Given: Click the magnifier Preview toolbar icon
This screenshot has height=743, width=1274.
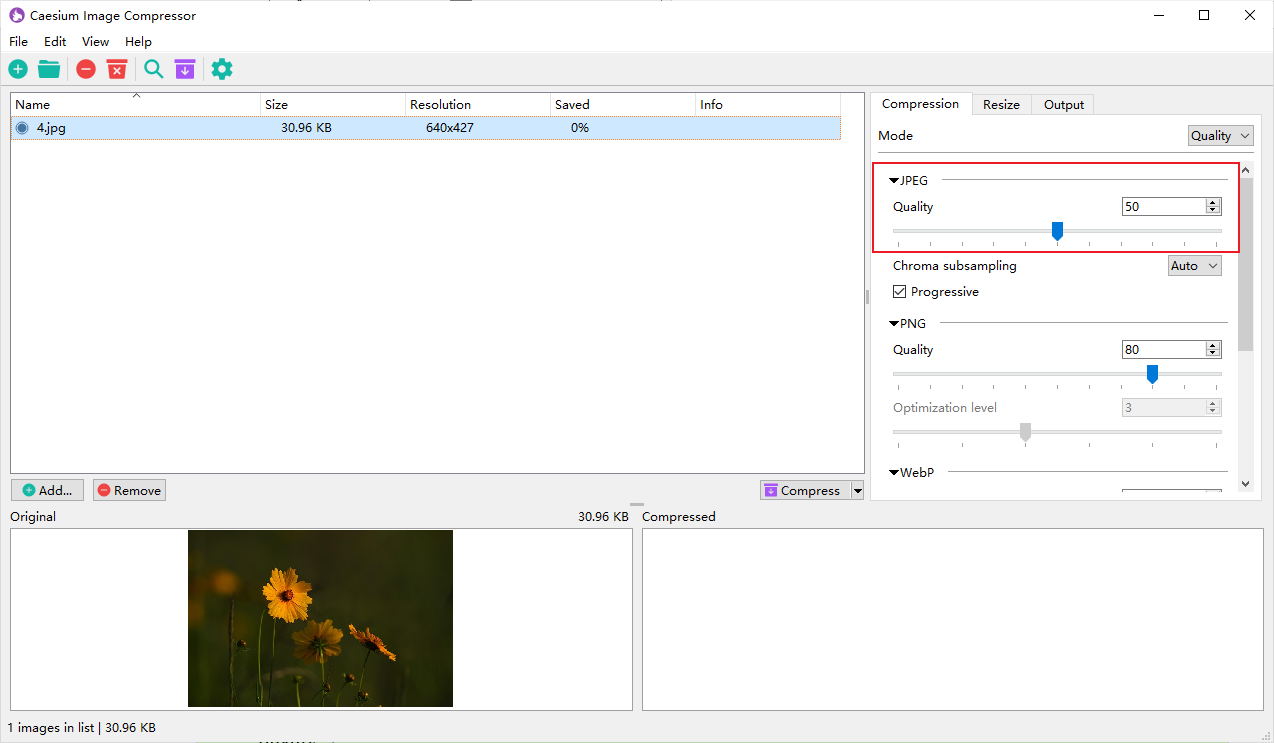Looking at the screenshot, I should (x=153, y=69).
